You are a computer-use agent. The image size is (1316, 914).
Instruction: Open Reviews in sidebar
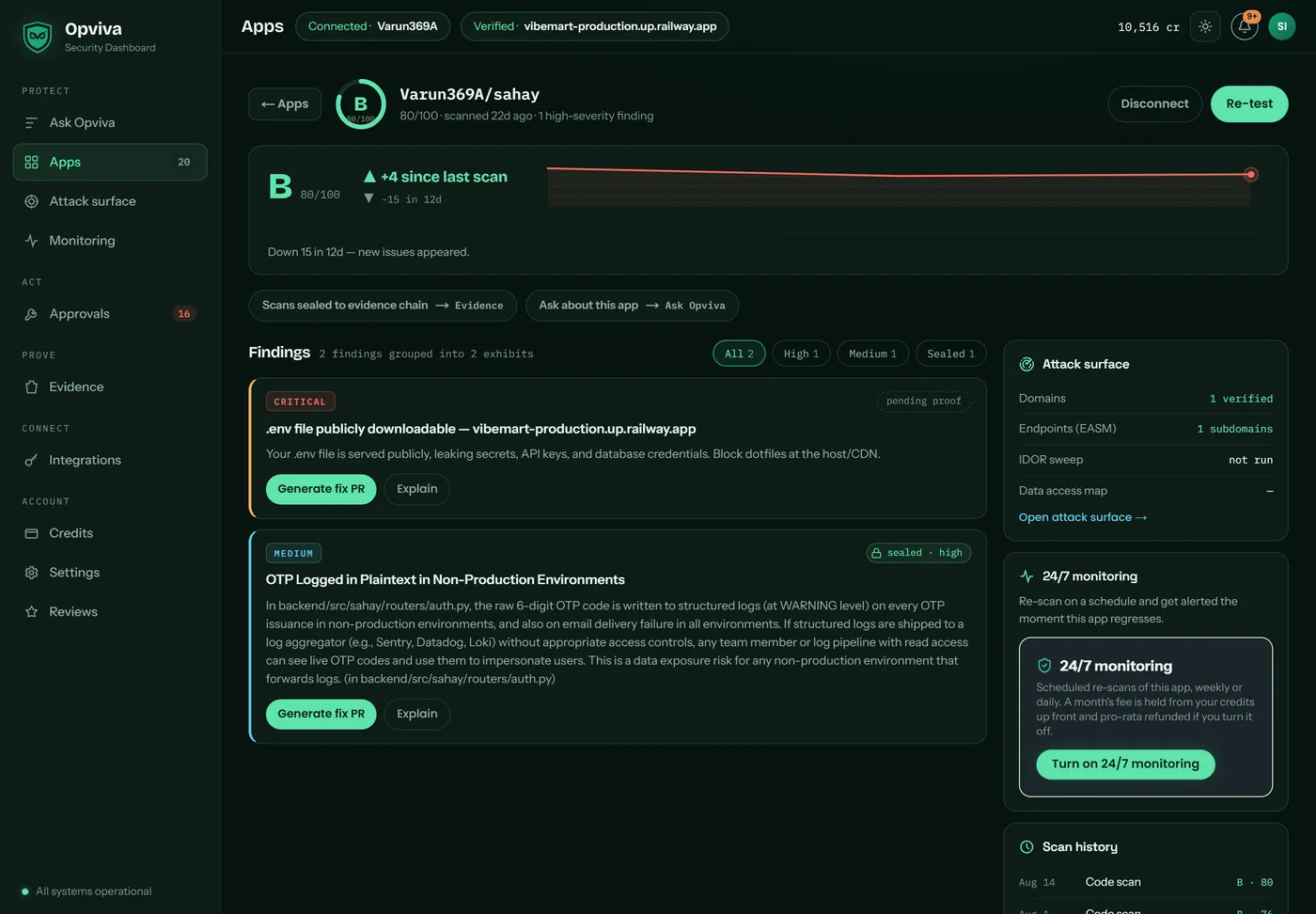click(x=110, y=612)
